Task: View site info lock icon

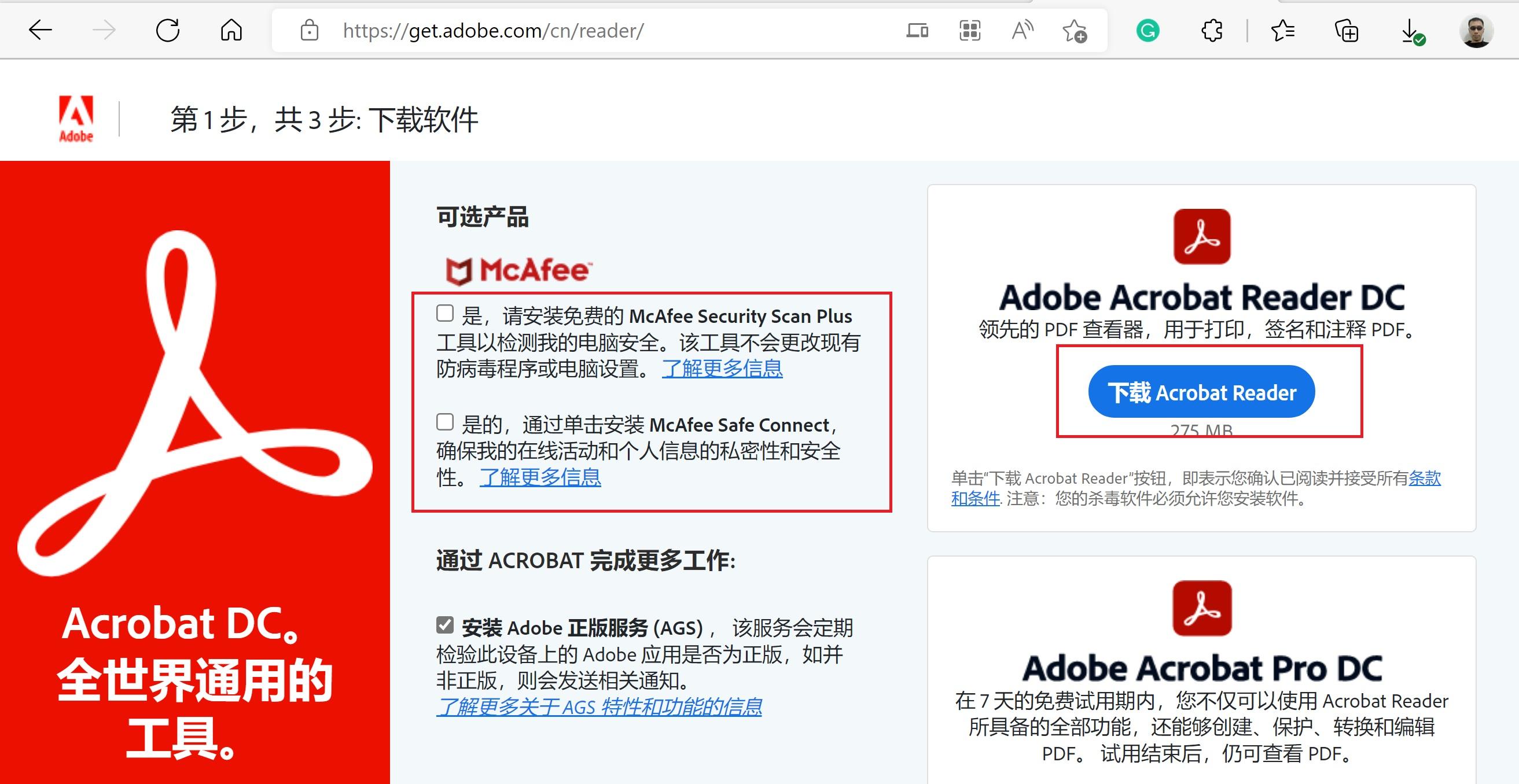Action: coord(309,30)
